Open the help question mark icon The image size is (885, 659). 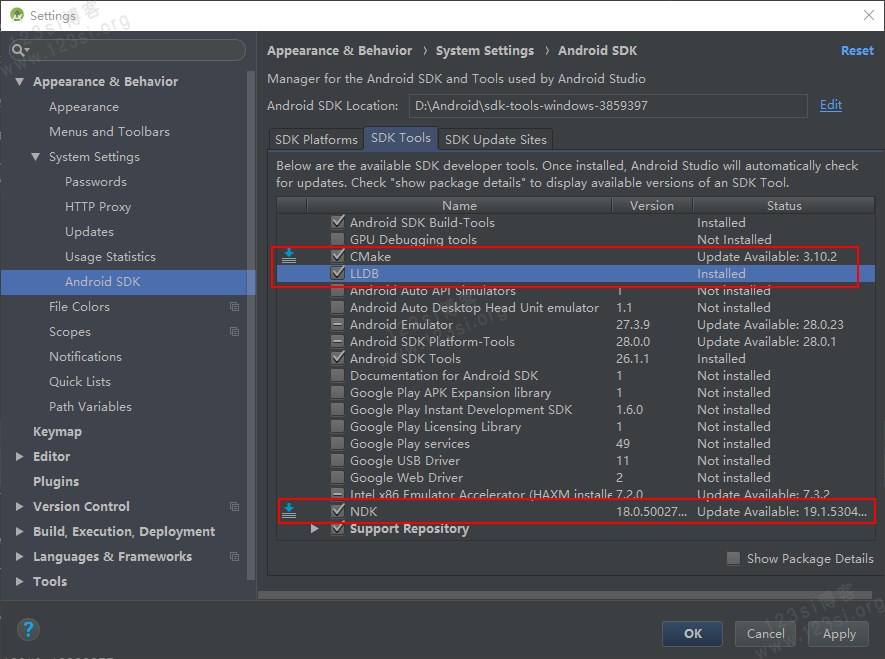coord(28,629)
